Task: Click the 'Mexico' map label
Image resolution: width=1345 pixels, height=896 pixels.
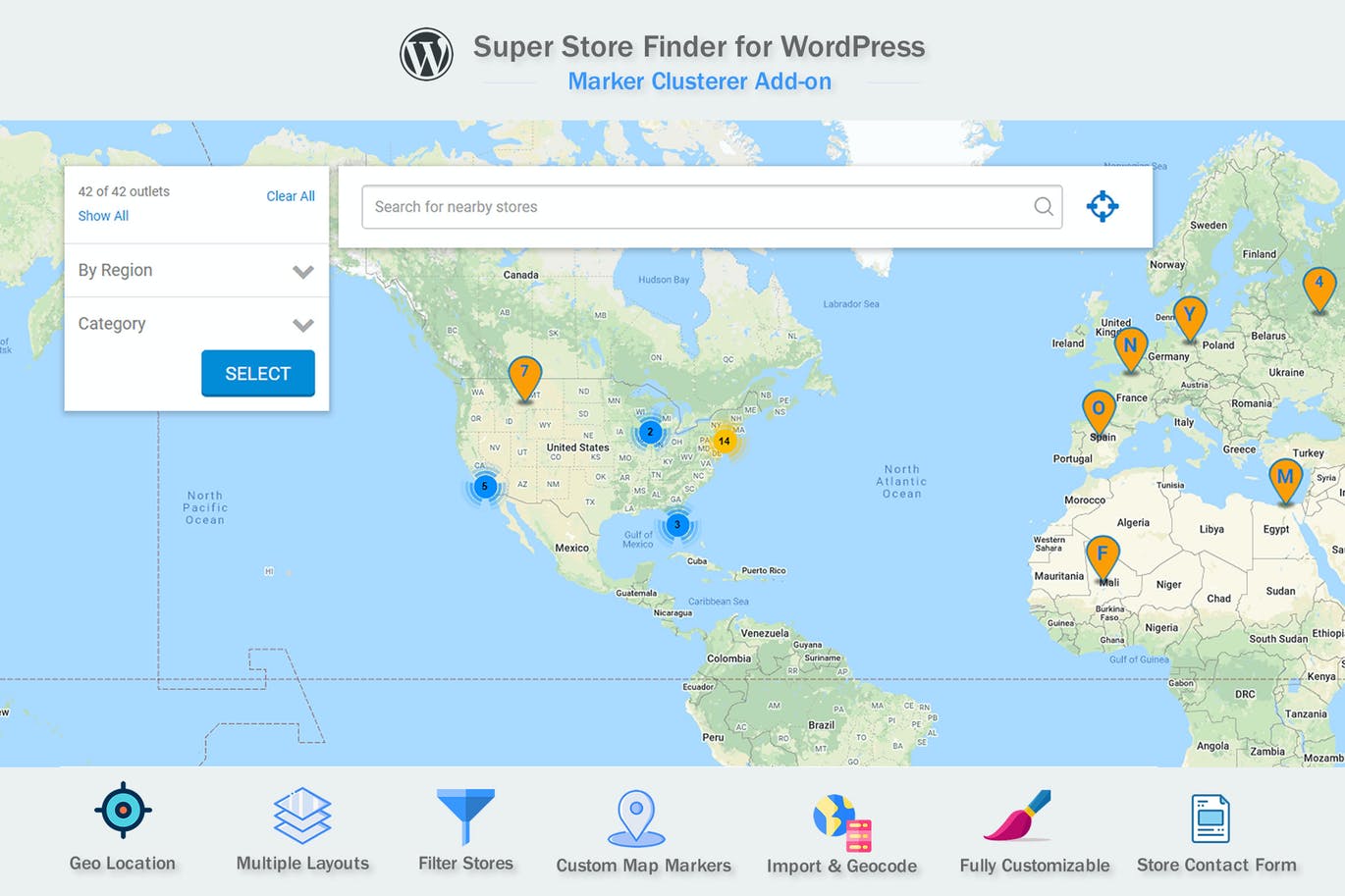Action: click(x=571, y=548)
